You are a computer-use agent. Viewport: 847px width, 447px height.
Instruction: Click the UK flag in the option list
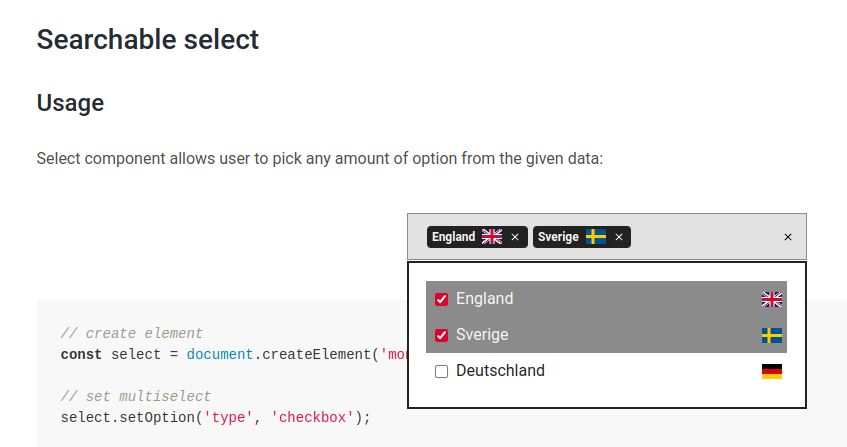[772, 299]
